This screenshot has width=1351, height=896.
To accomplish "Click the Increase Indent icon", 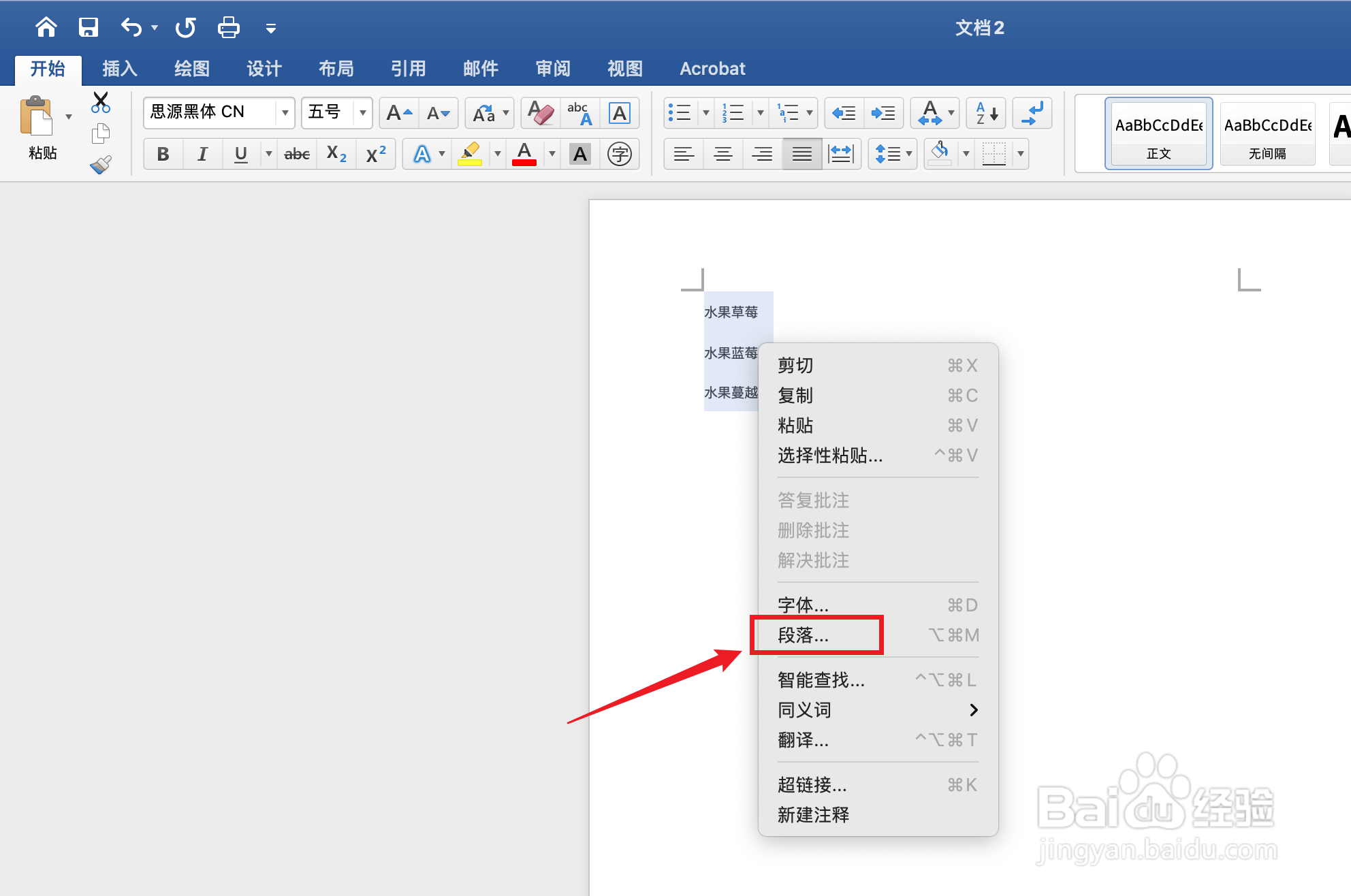I will click(883, 113).
